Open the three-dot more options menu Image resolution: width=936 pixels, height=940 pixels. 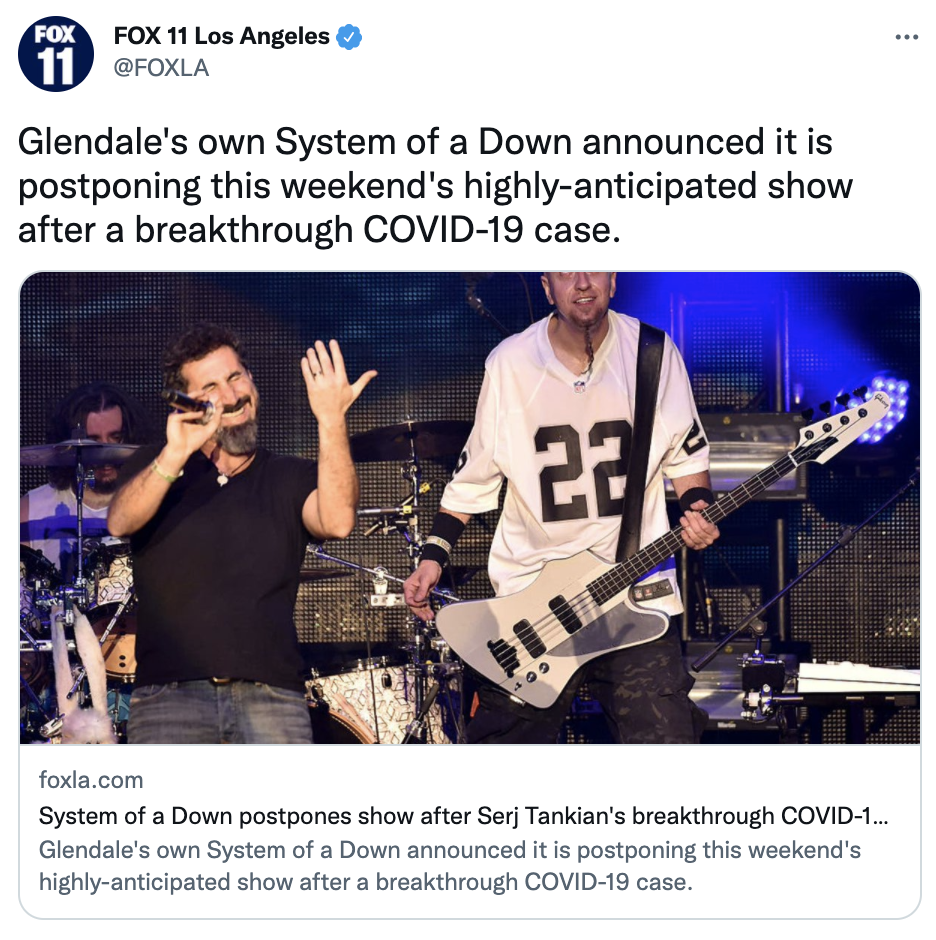pyautogui.click(x=906, y=37)
